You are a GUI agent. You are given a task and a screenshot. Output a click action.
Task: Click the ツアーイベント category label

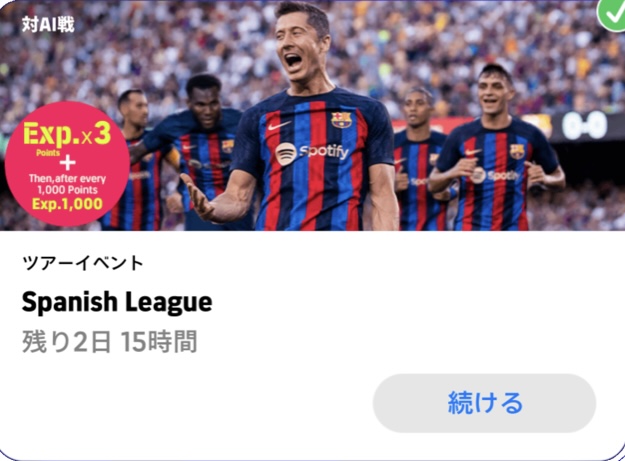pyautogui.click(x=83, y=263)
